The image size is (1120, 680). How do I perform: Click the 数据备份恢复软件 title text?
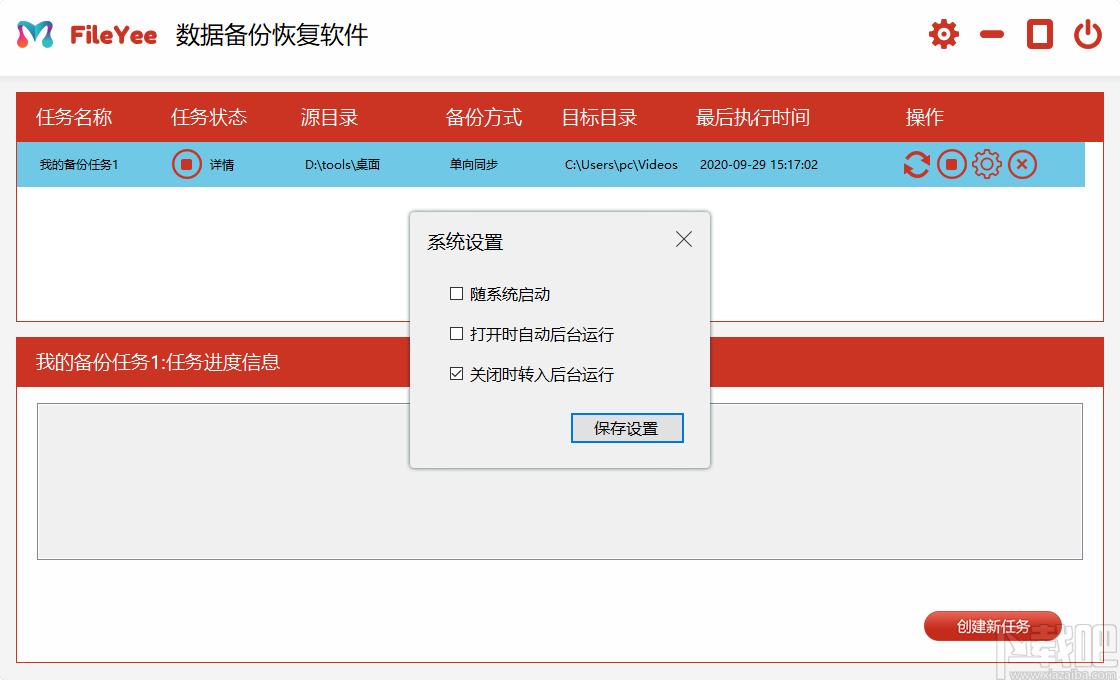point(272,35)
